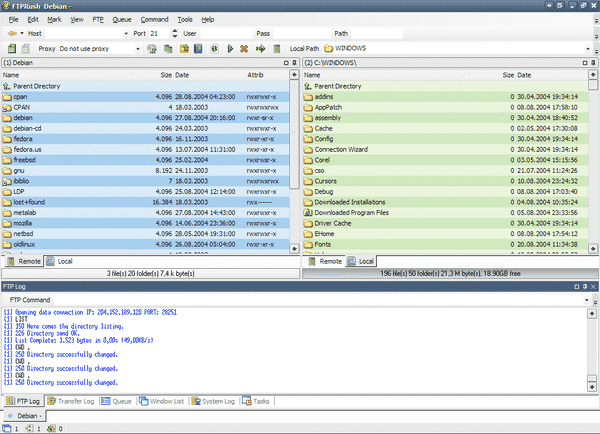Open the Host address dropdown
The height and width of the screenshot is (434, 600).
(x=125, y=33)
